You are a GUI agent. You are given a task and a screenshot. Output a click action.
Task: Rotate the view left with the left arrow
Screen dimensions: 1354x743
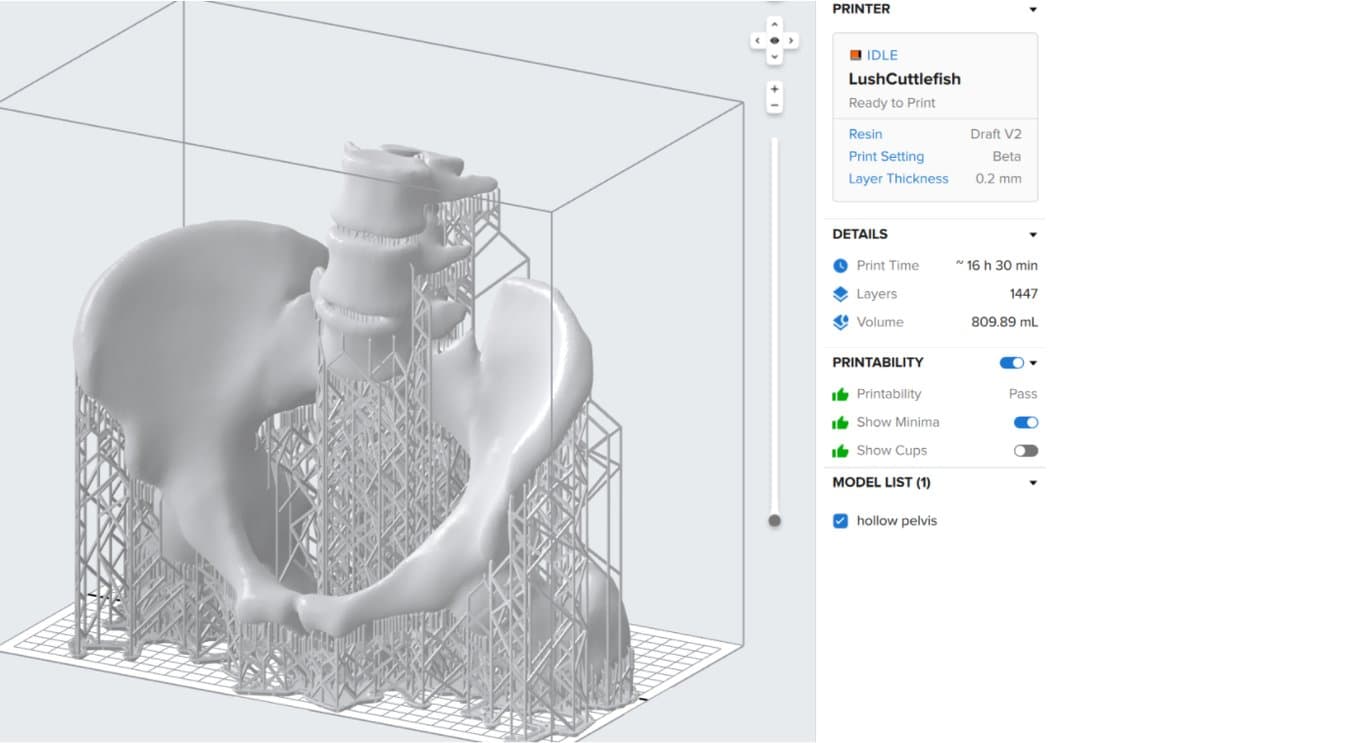click(757, 41)
